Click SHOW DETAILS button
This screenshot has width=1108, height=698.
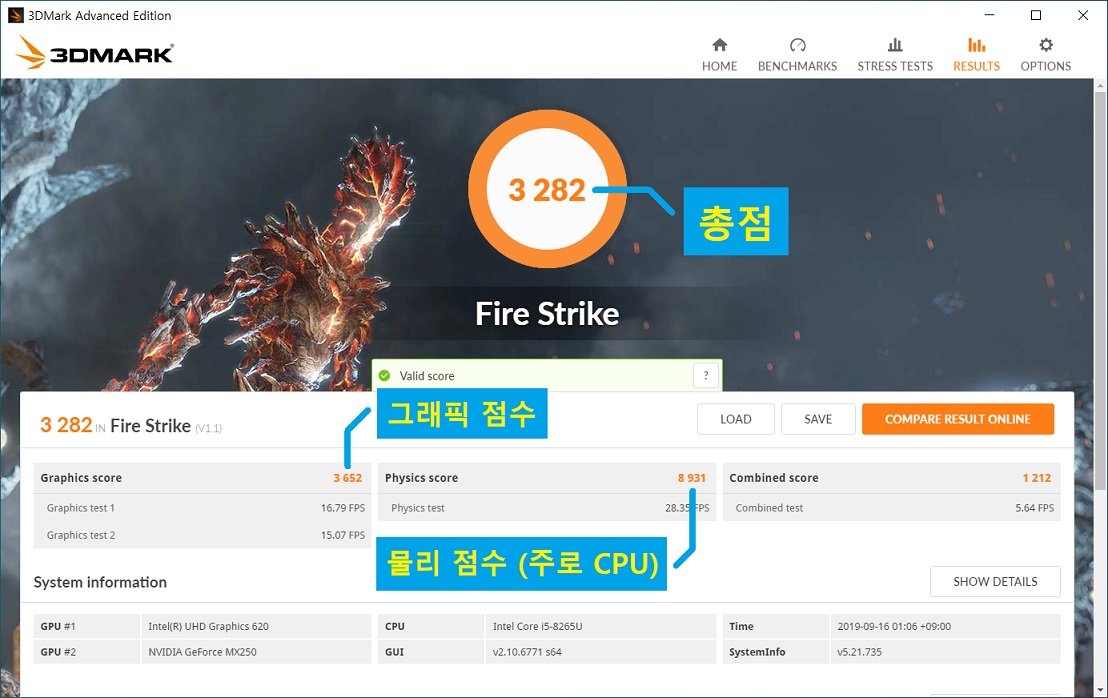pos(995,581)
